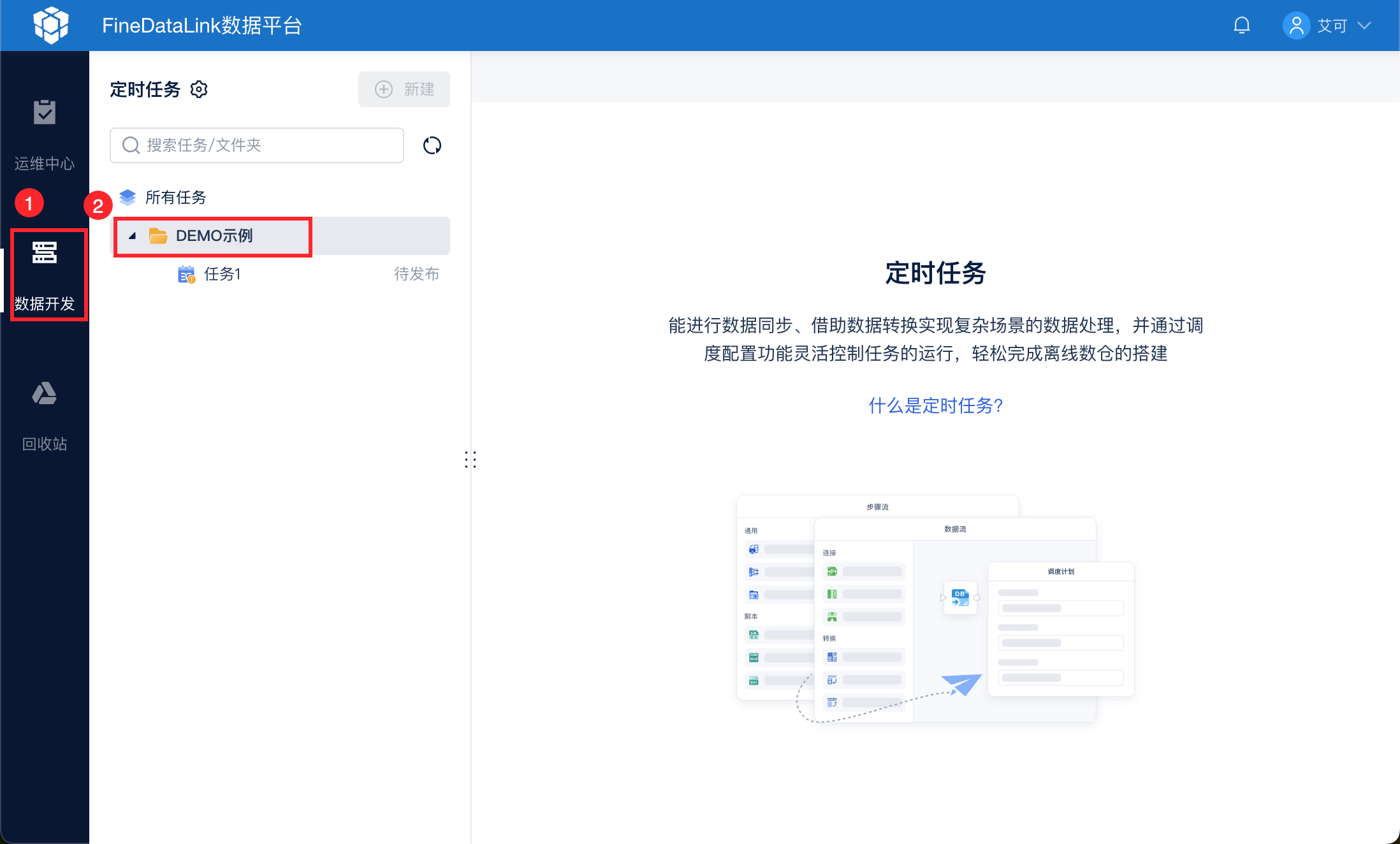Click the 新建 button
Screen dimensions: 1400x844
click(x=404, y=89)
